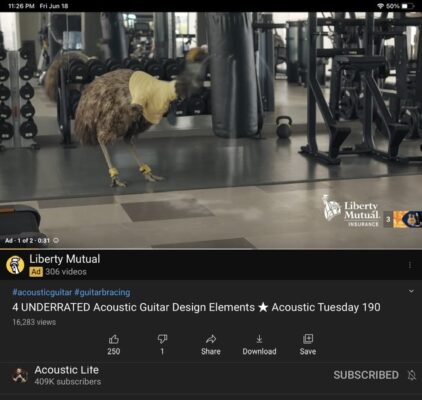This screenshot has width=422, height=400.
Task: Toggle the SUBSCRIBED button
Action: (x=366, y=375)
